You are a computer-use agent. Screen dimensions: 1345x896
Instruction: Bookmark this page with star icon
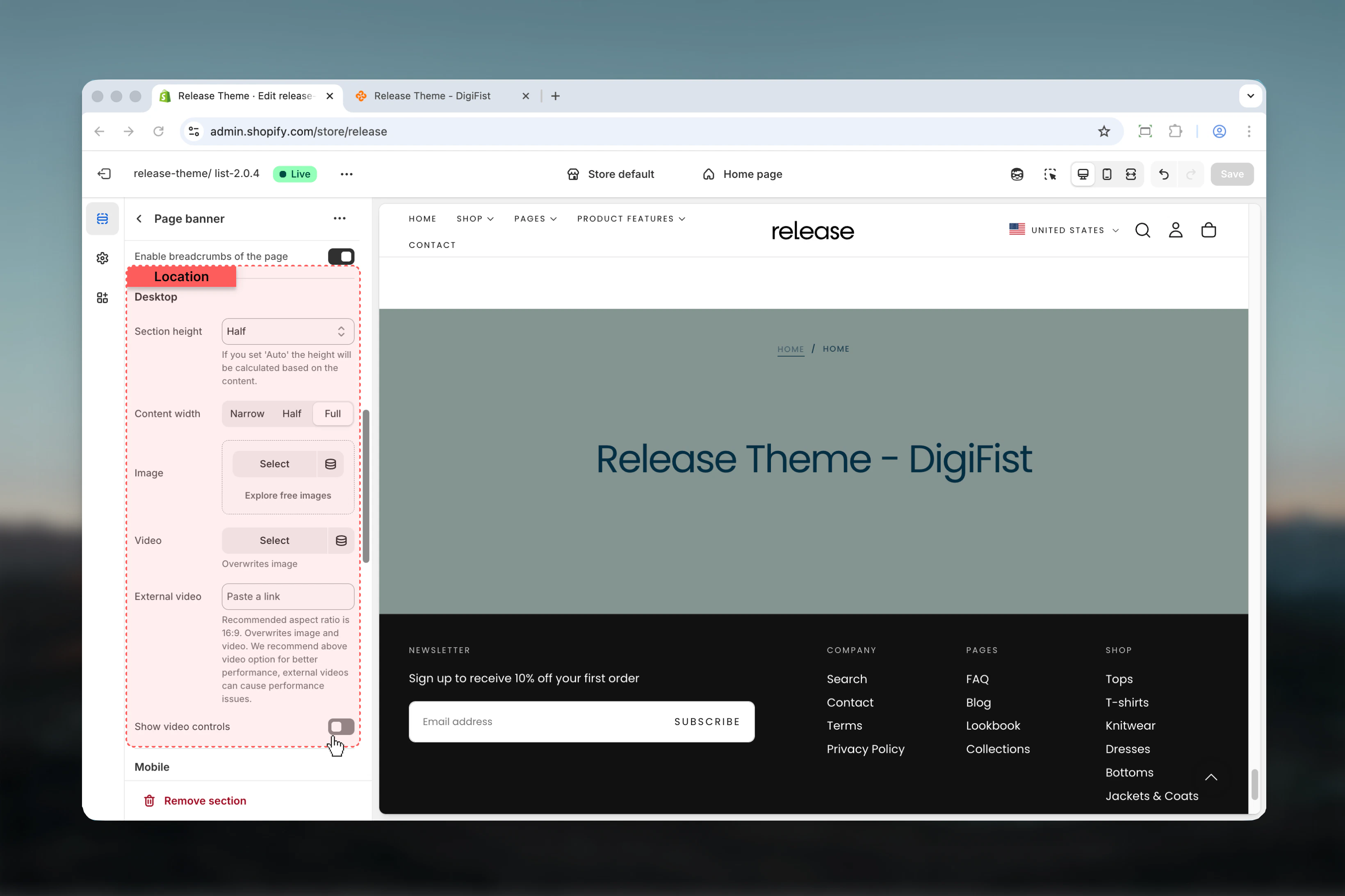click(x=1104, y=132)
